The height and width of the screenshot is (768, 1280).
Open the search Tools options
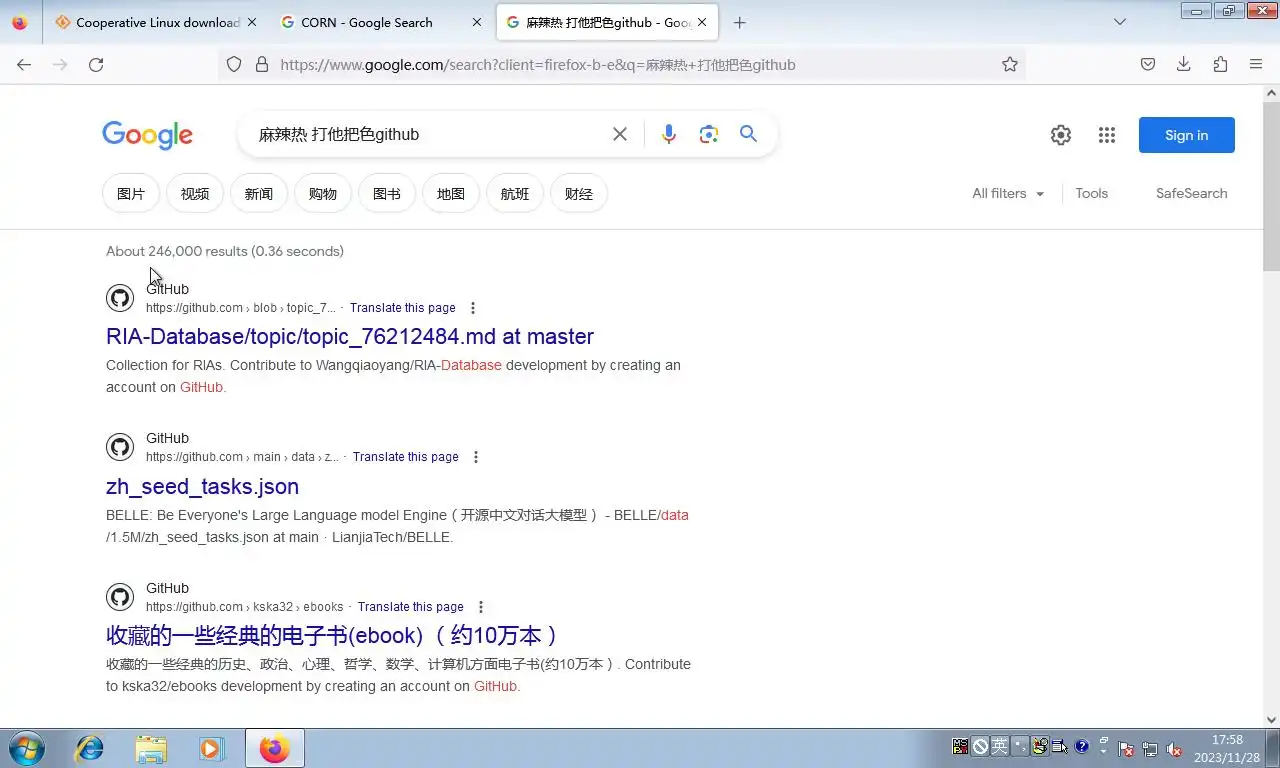pyautogui.click(x=1091, y=193)
